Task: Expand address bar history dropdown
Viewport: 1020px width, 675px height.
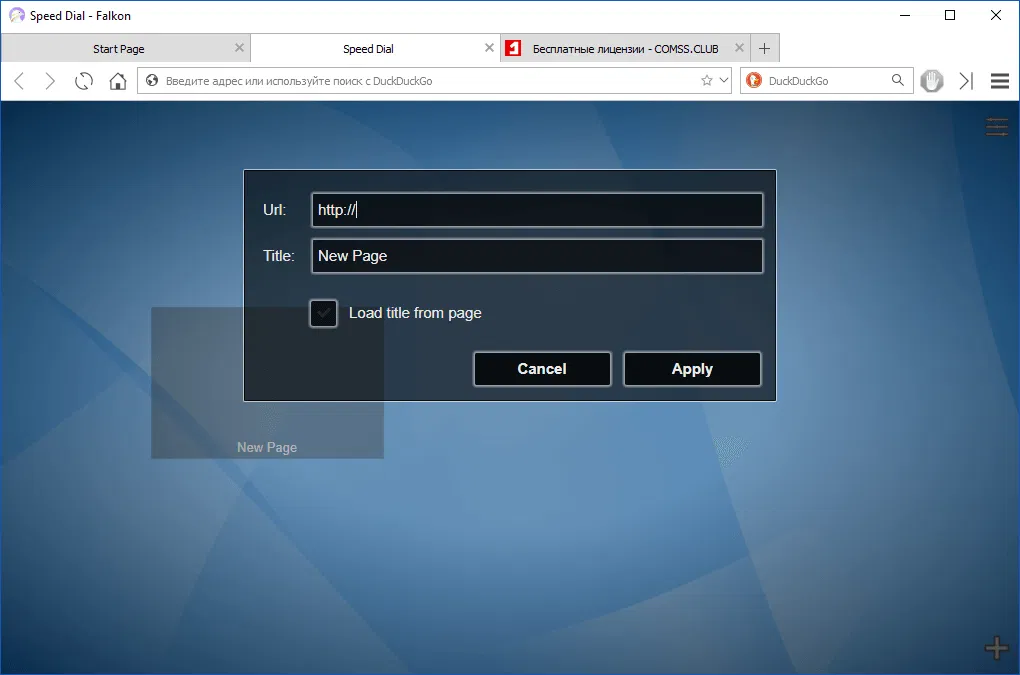Action: [723, 81]
